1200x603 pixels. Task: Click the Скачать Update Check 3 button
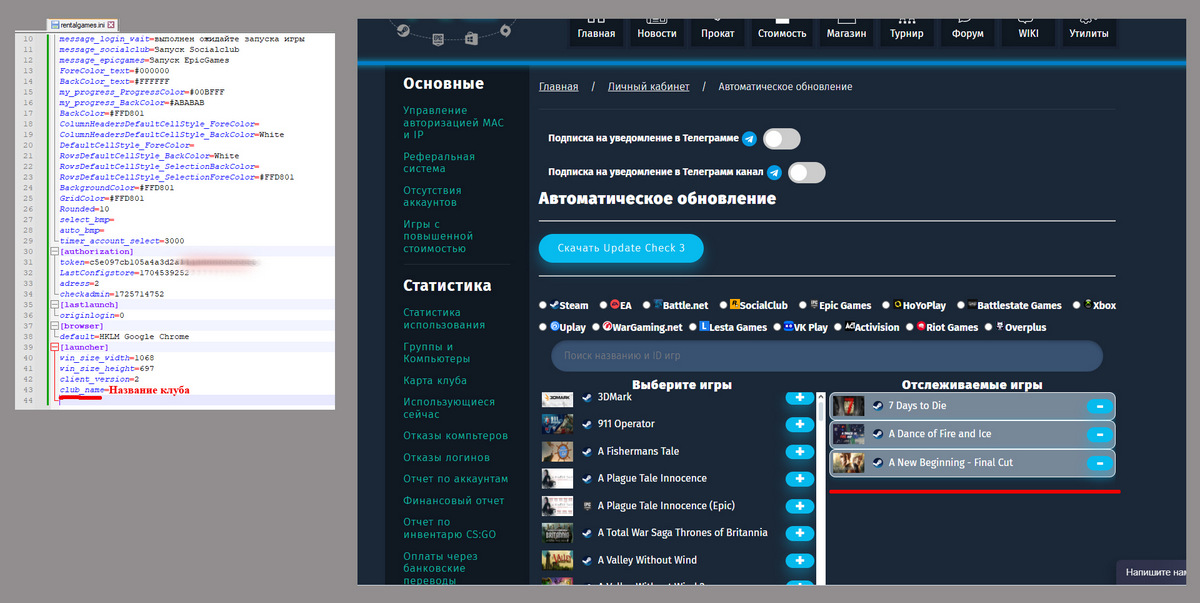(x=620, y=248)
